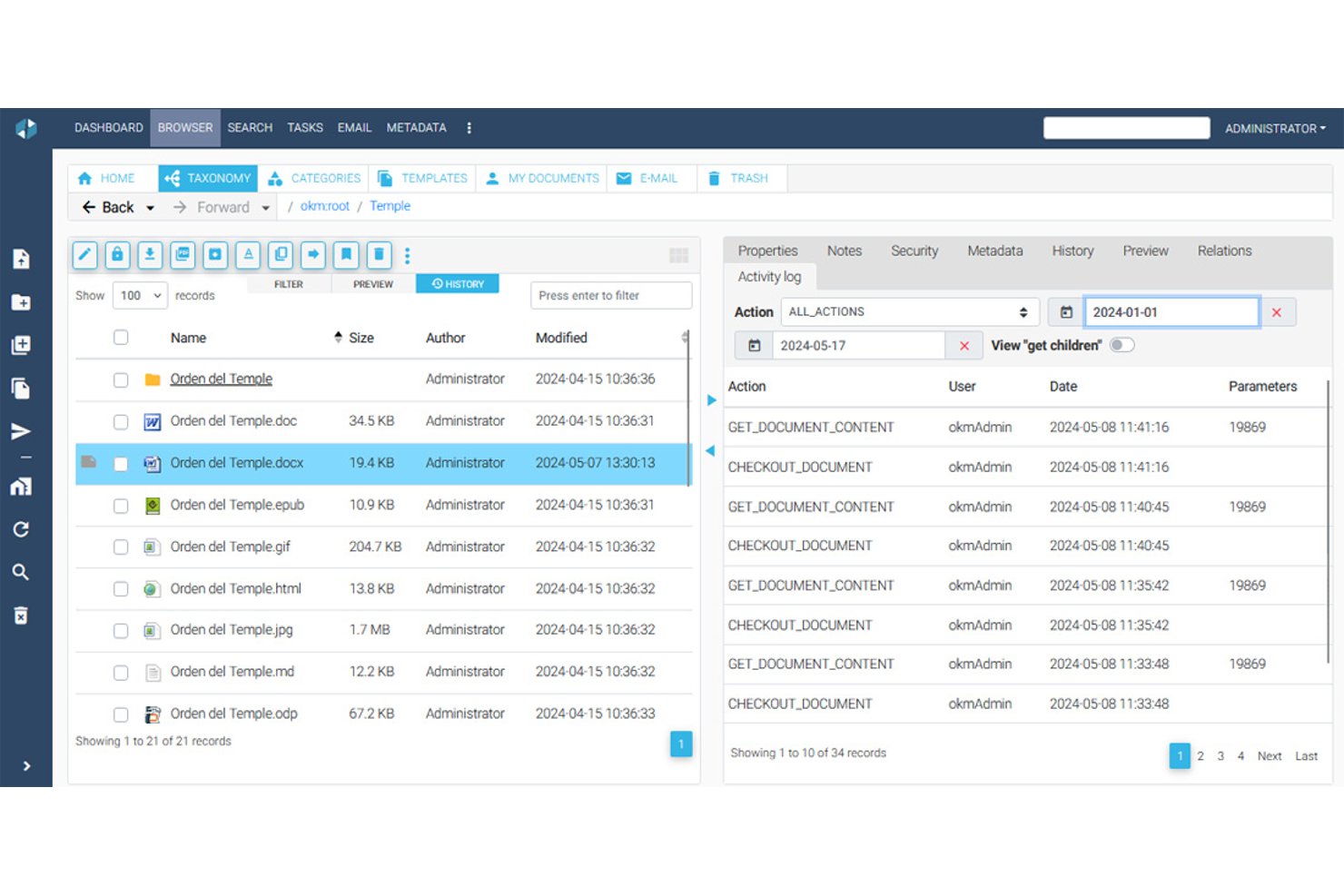Open calendar picker for end date 2024-05-17
Screen dimensions: 1344x896
(754, 346)
